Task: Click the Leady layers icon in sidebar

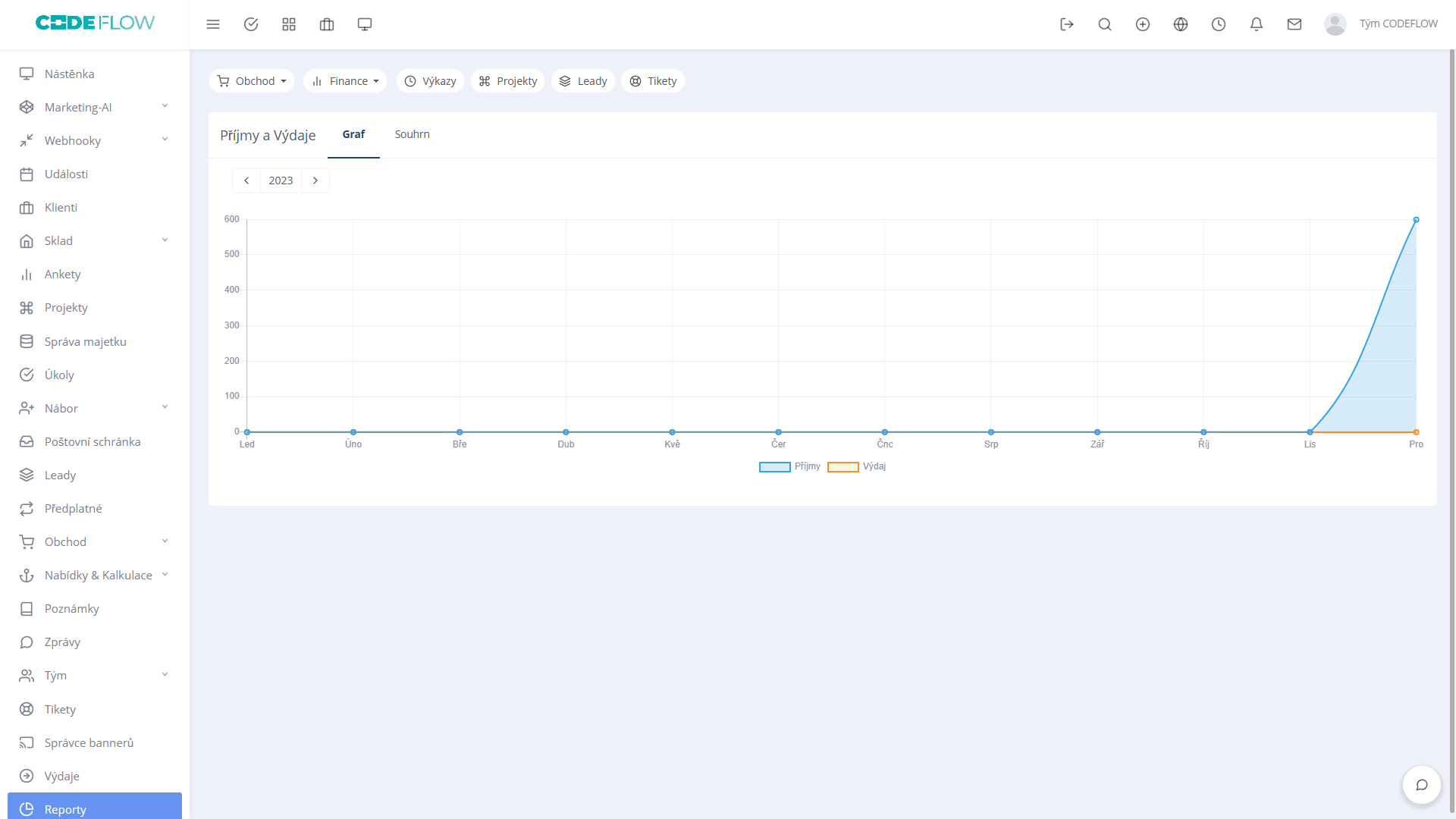Action: point(27,475)
